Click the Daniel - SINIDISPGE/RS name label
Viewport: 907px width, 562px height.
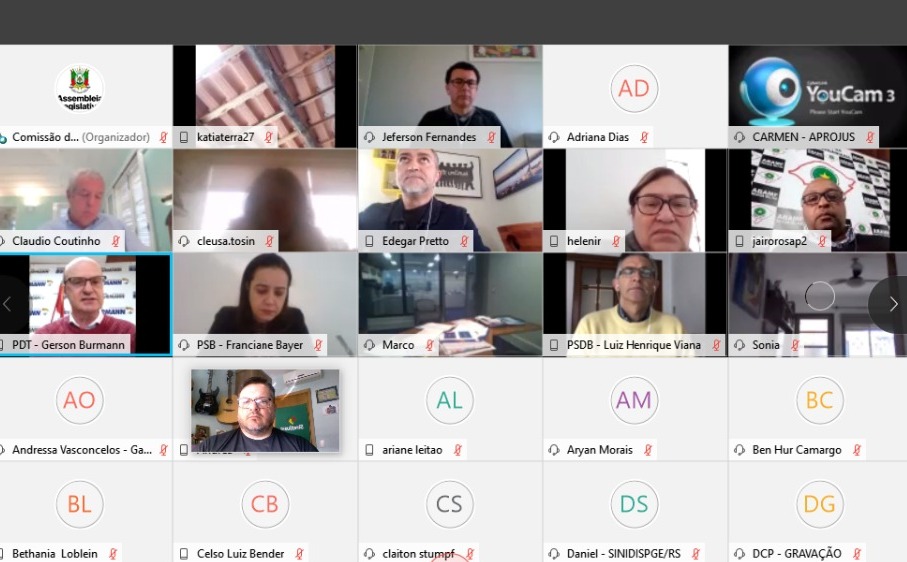(624, 553)
